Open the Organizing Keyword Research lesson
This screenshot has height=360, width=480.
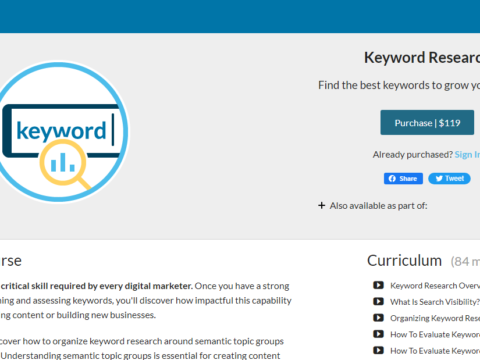click(435, 318)
